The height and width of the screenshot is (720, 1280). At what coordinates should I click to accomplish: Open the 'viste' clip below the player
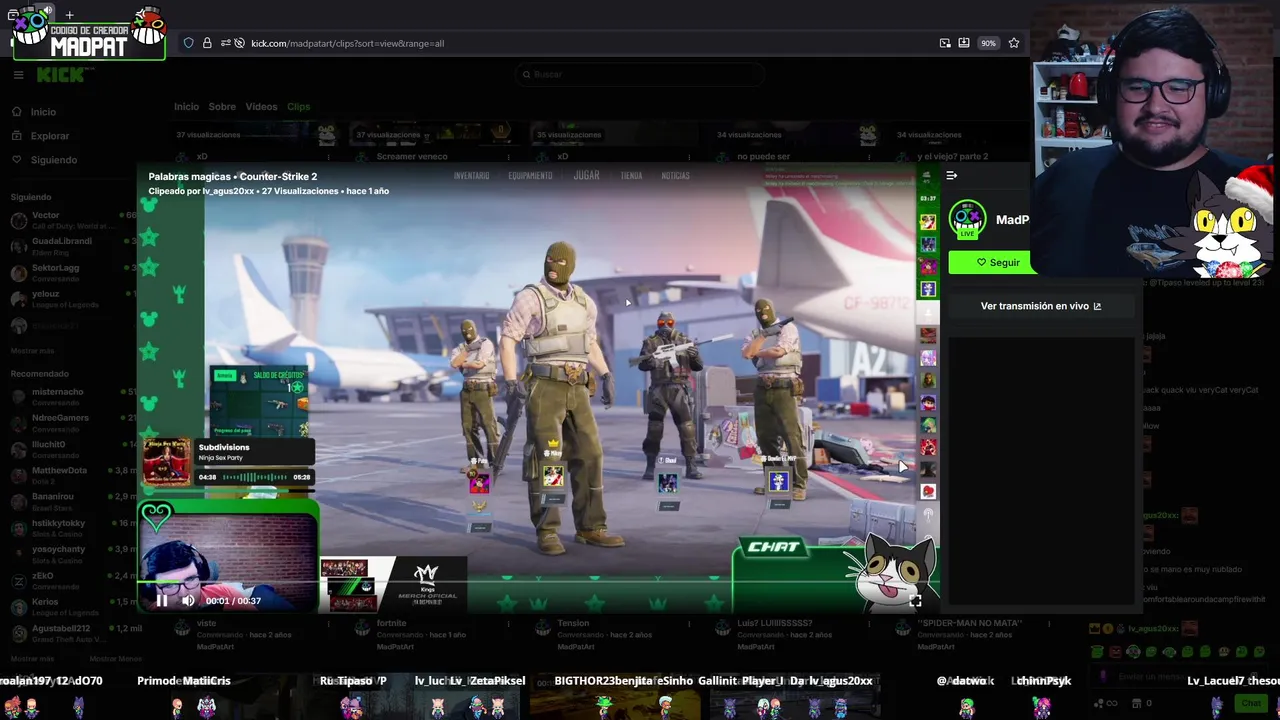(206, 623)
